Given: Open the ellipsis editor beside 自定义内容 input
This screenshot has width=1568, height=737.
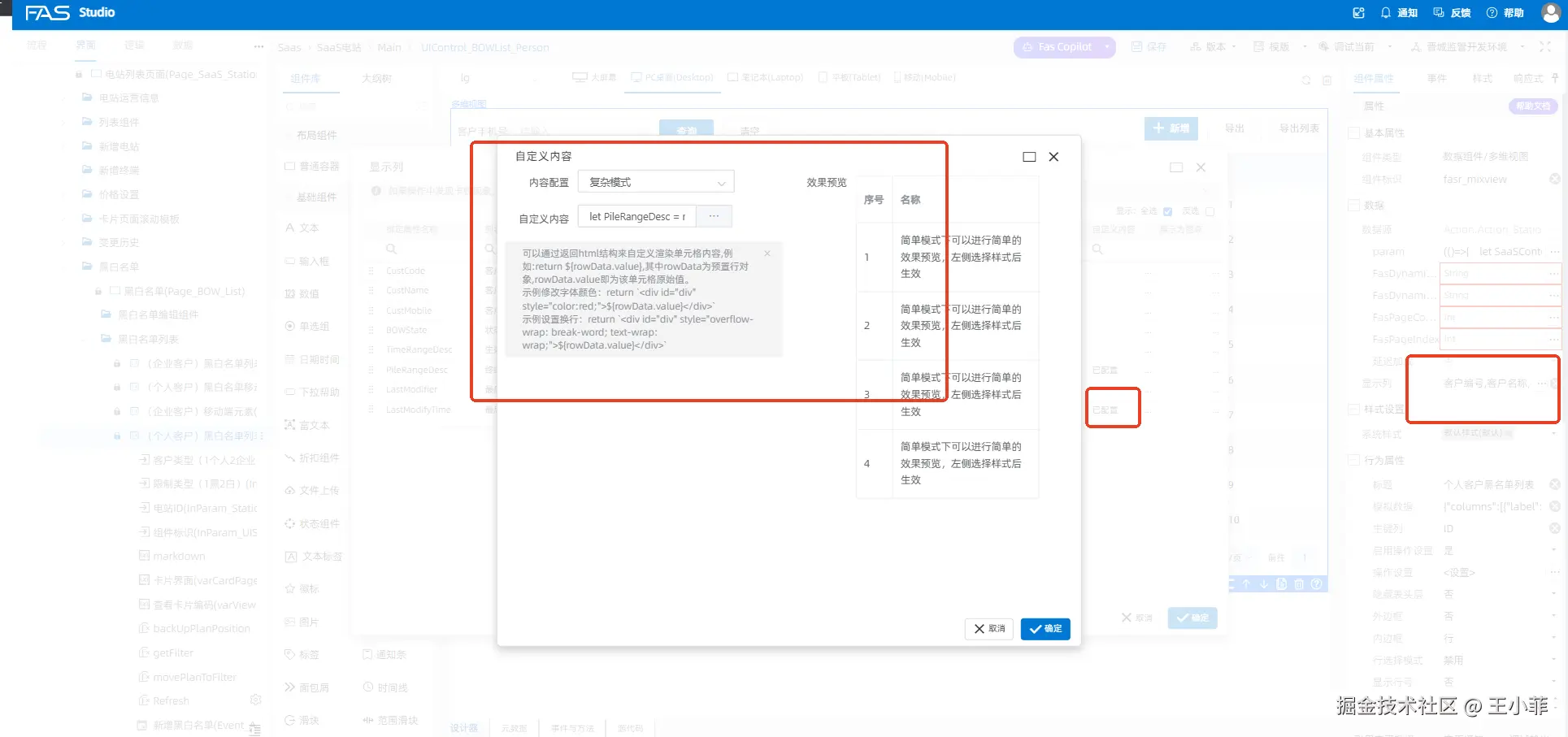Looking at the screenshot, I should [714, 216].
